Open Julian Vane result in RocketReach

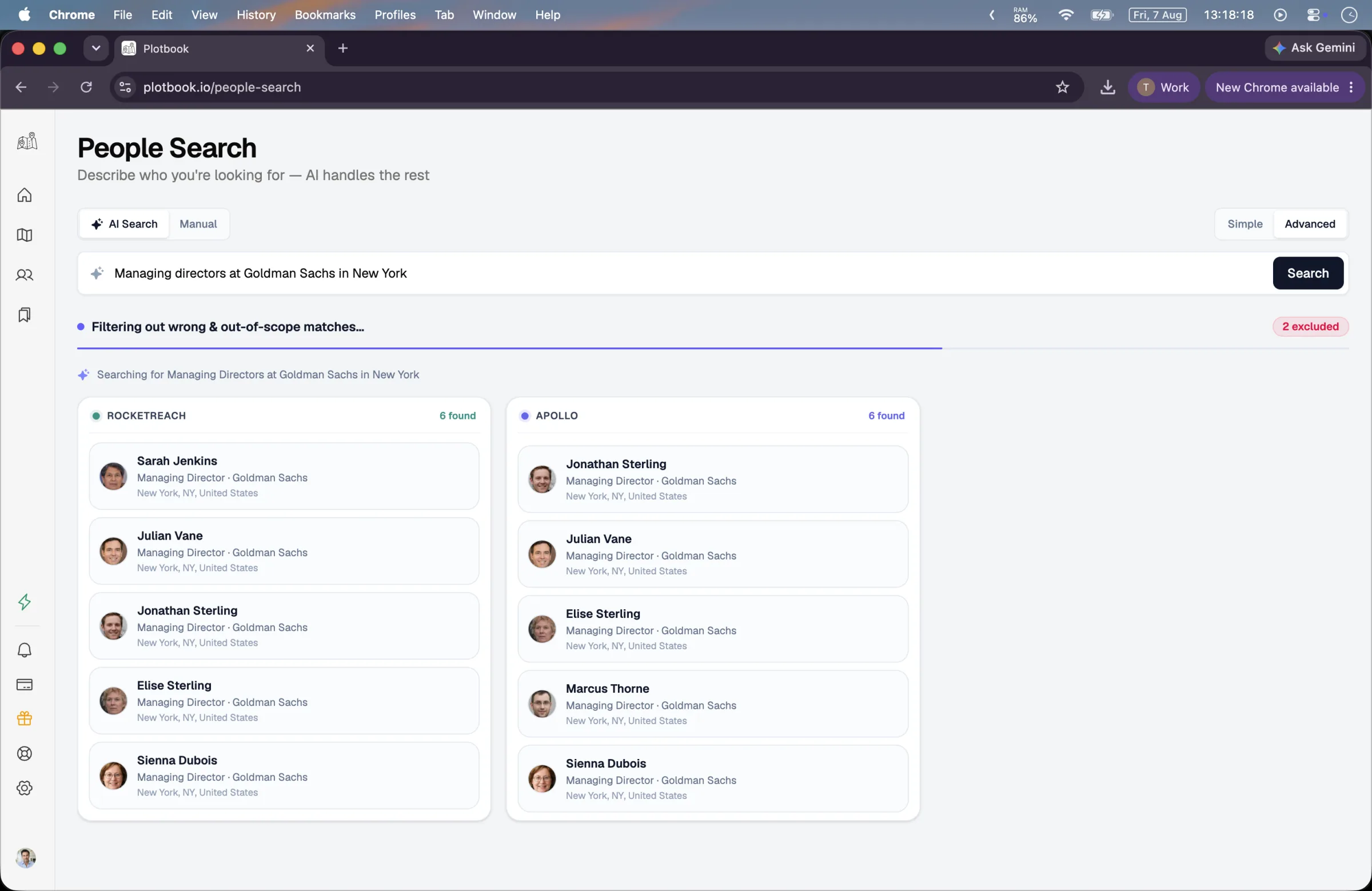(x=284, y=551)
